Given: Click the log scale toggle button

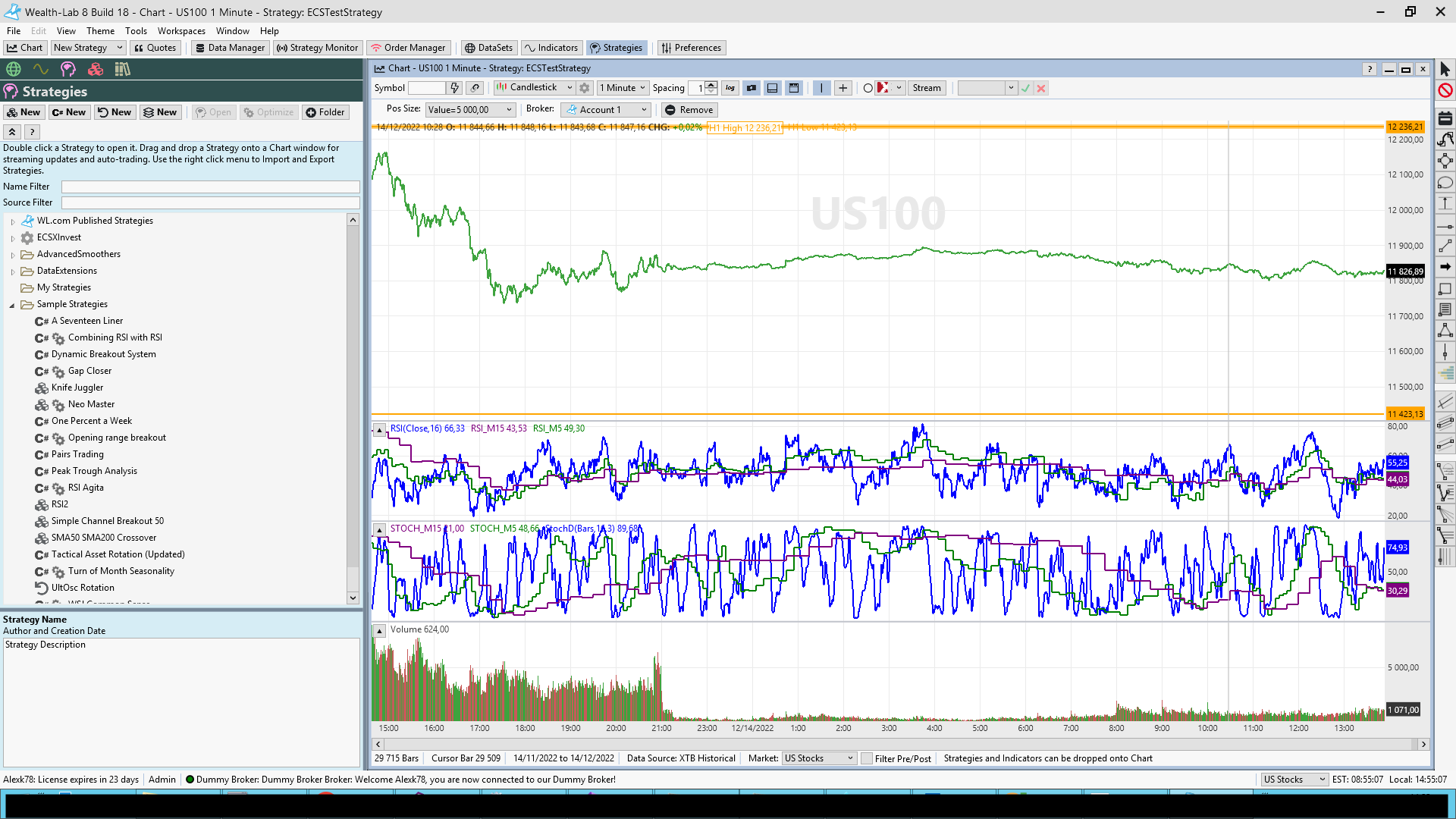Looking at the screenshot, I should pyautogui.click(x=730, y=88).
